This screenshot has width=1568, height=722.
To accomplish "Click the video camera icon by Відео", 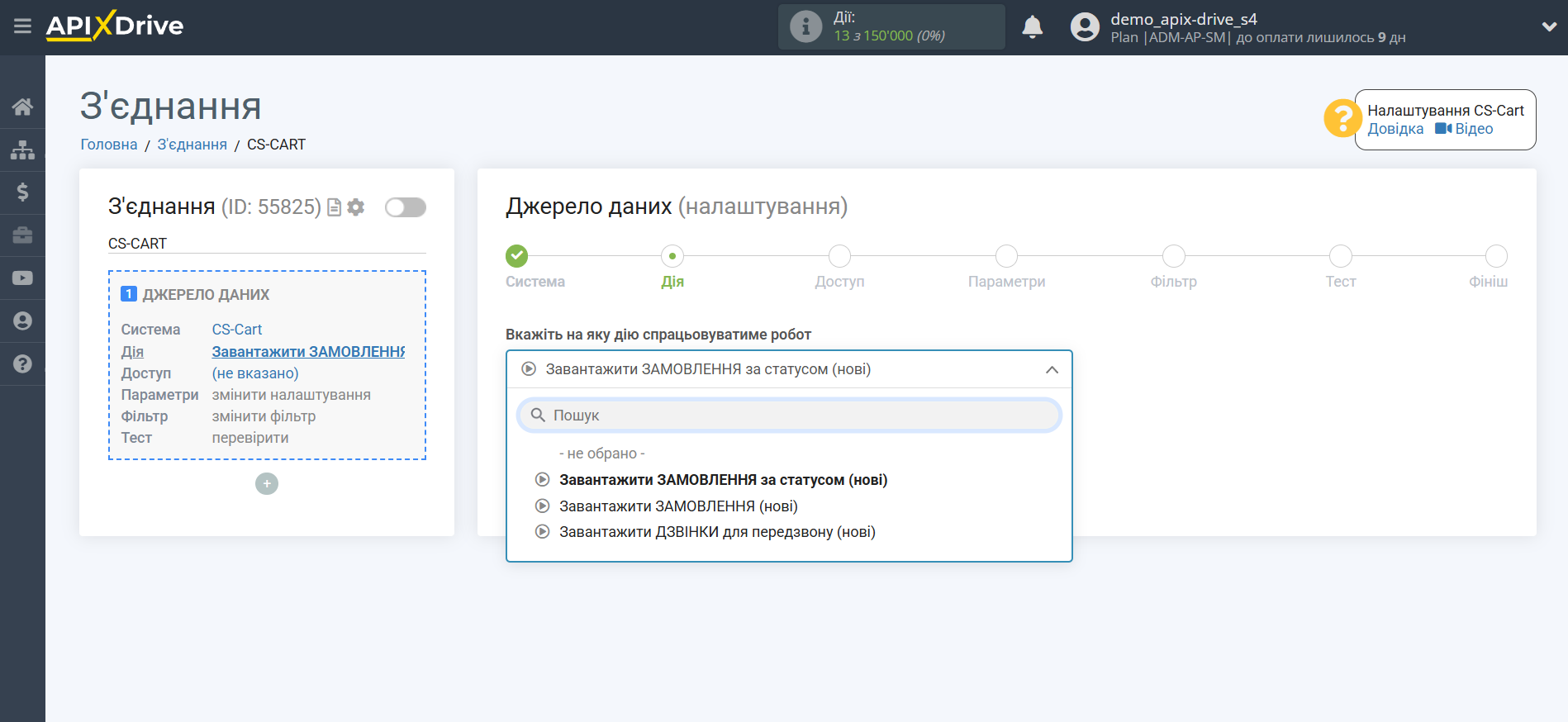I will 1443,128.
